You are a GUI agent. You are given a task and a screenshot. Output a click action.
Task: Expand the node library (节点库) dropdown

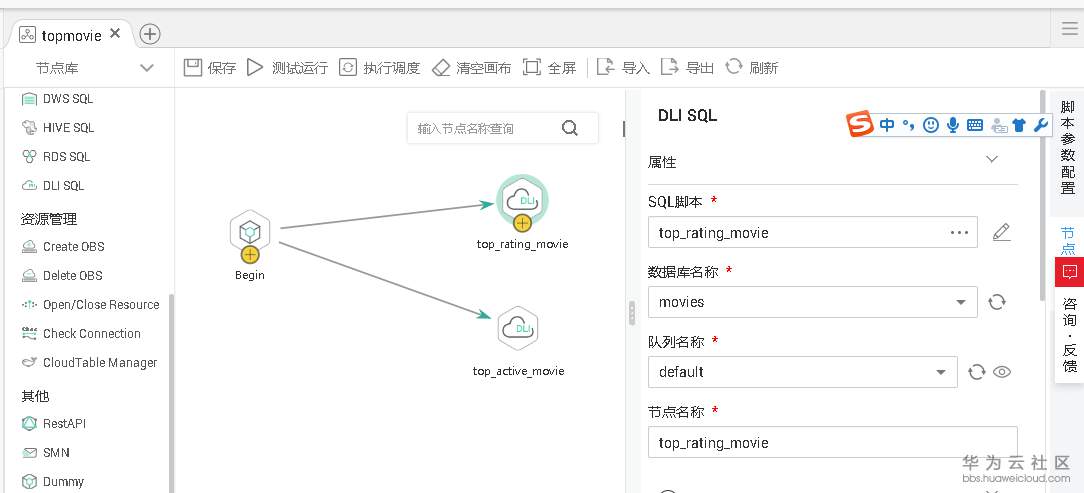pos(147,68)
